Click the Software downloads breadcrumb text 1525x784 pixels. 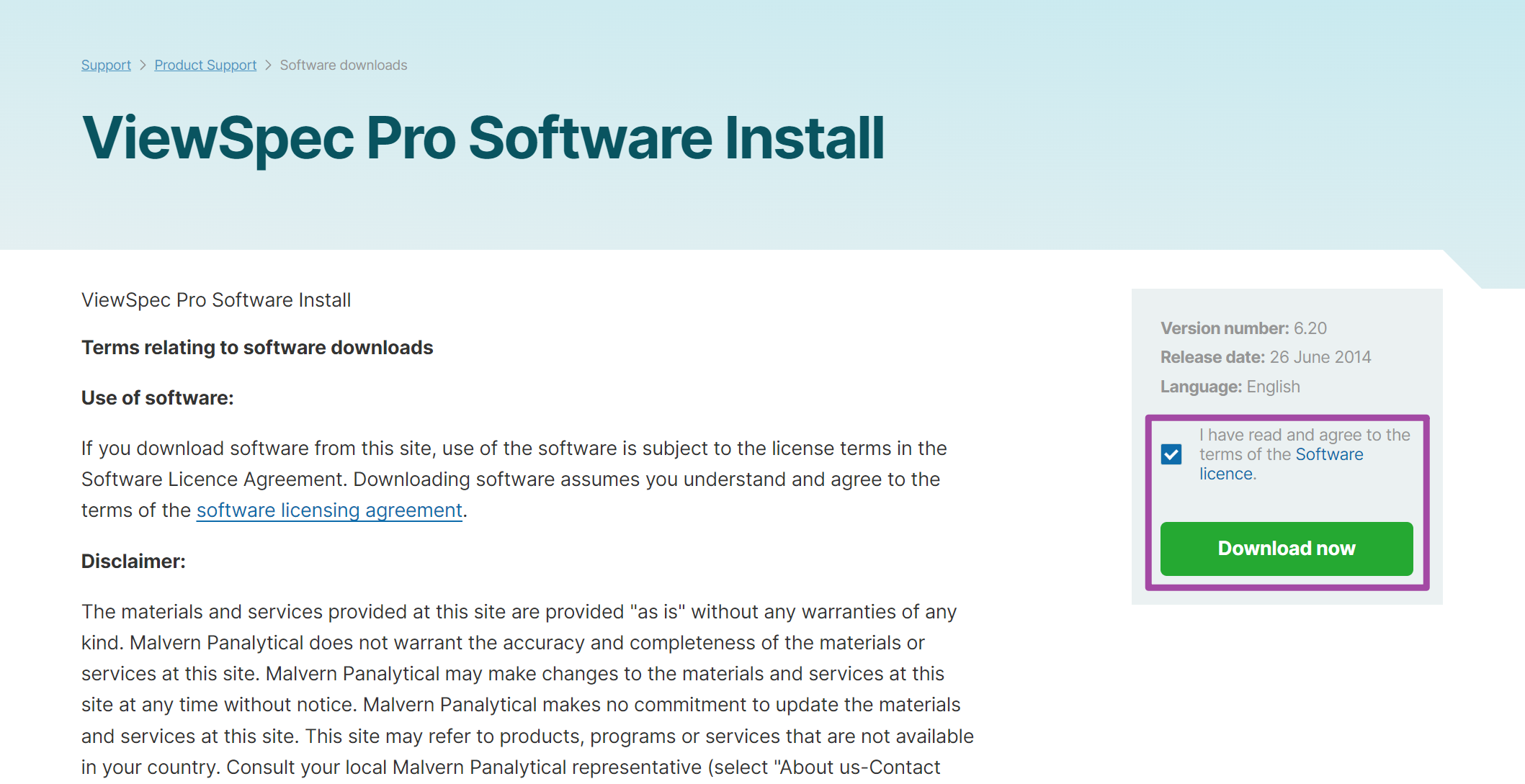[343, 65]
